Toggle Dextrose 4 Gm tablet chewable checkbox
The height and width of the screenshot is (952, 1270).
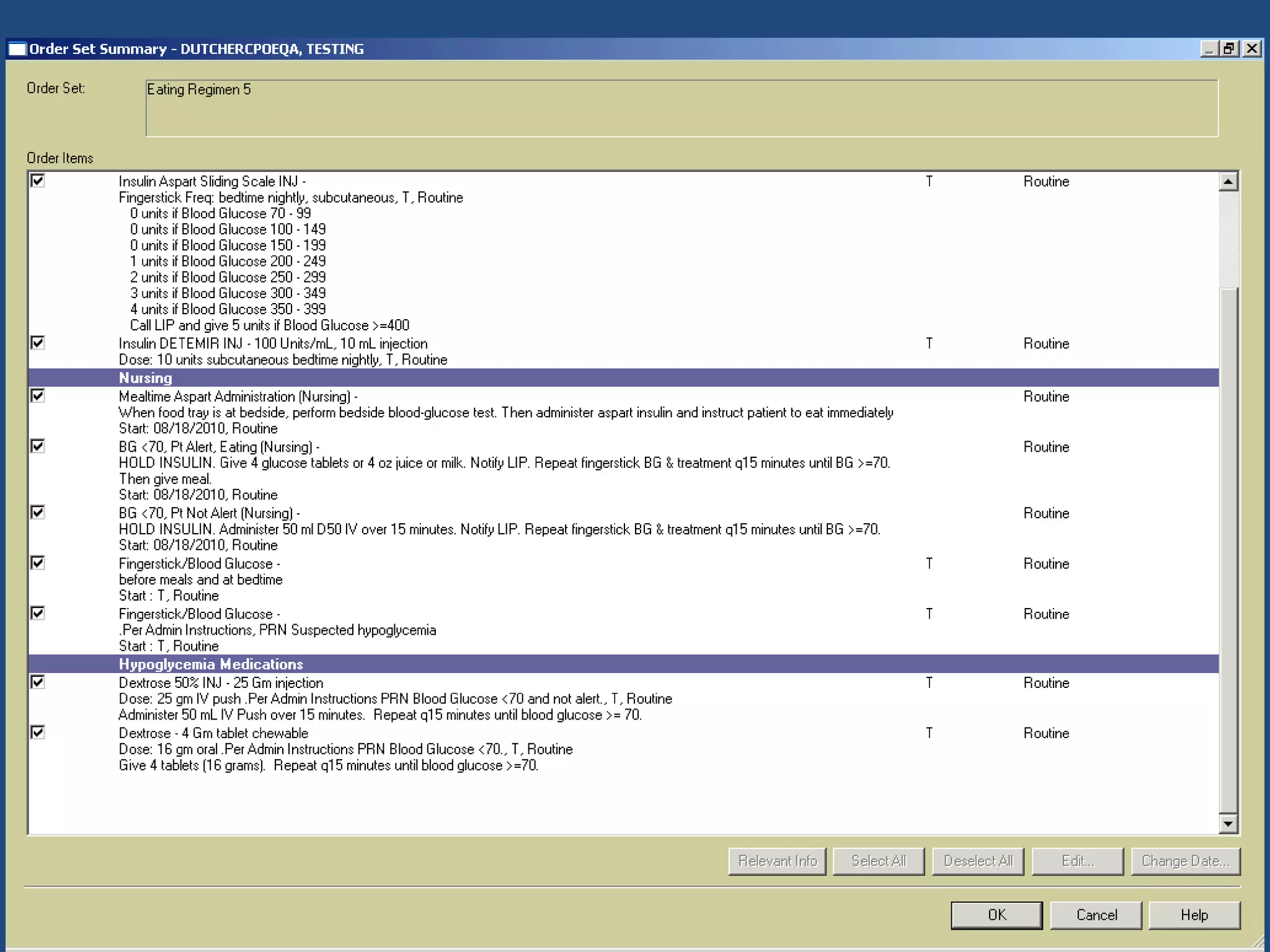[x=38, y=733]
